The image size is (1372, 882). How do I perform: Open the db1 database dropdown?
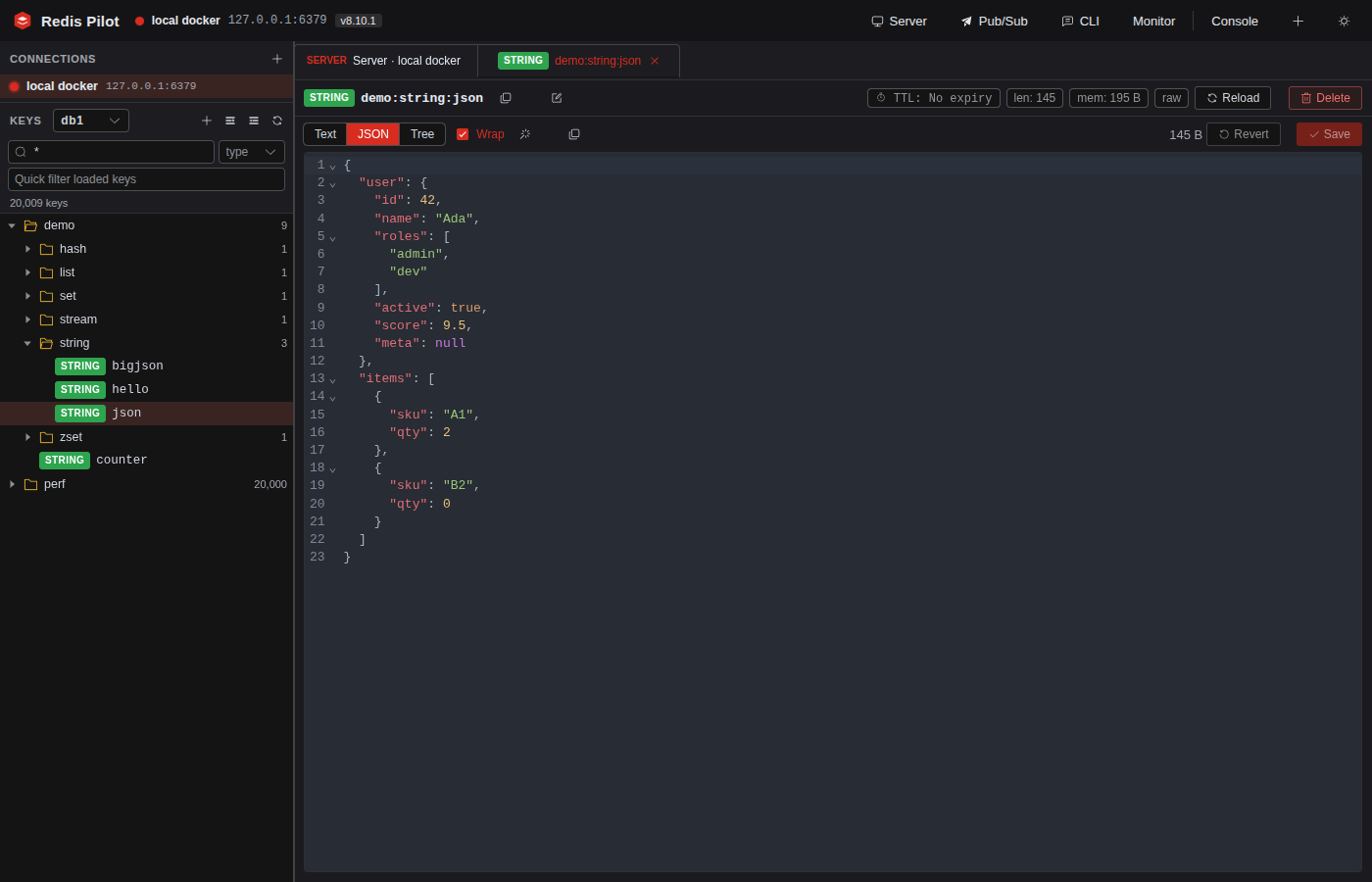91,121
